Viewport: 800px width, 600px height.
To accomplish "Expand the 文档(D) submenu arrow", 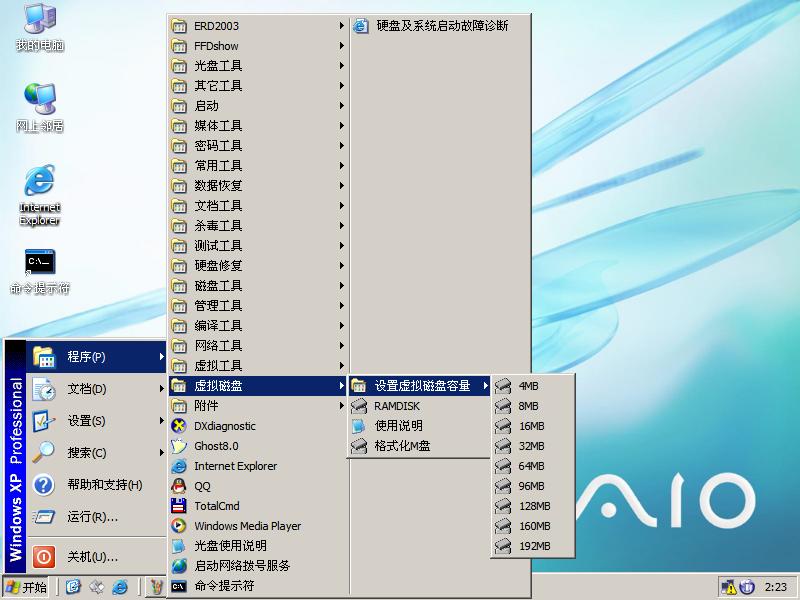I will (x=161, y=389).
